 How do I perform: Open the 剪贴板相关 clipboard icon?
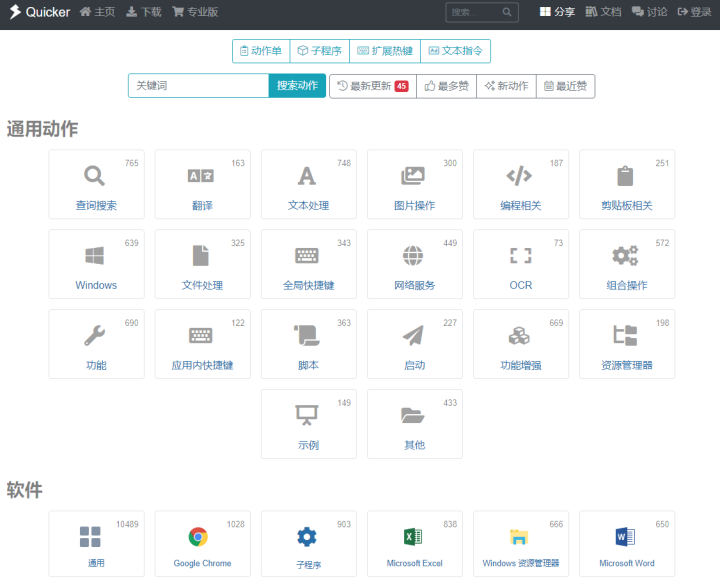(x=627, y=184)
